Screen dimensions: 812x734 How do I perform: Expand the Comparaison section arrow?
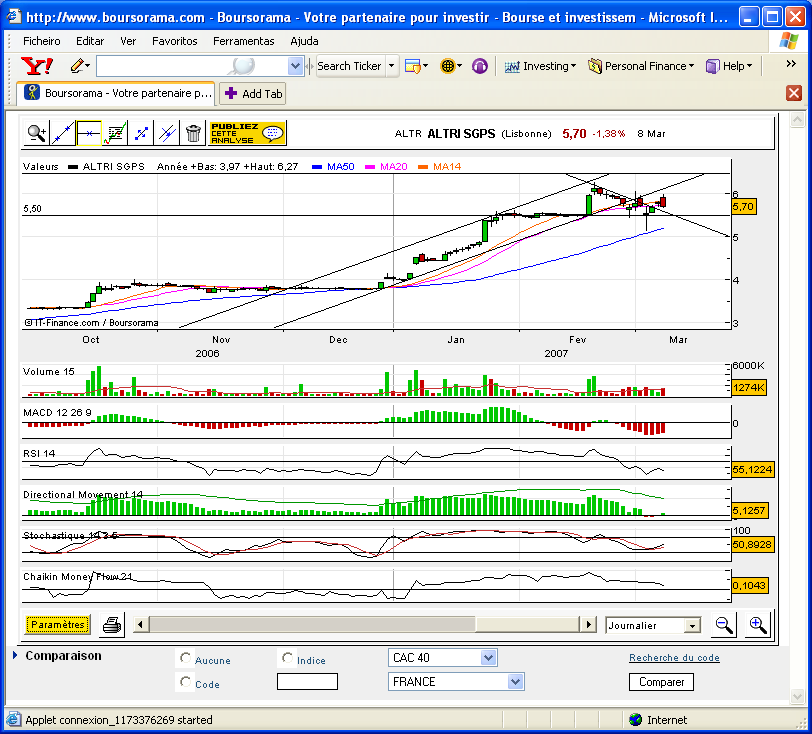pos(15,655)
